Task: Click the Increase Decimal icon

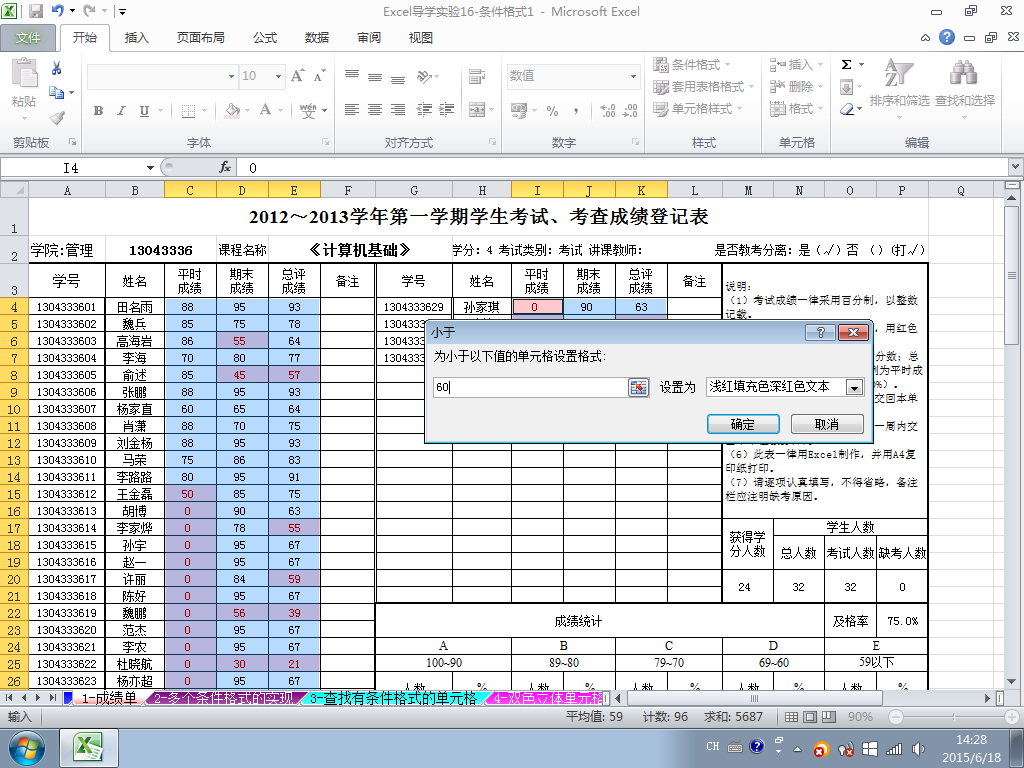Action: coord(607,110)
